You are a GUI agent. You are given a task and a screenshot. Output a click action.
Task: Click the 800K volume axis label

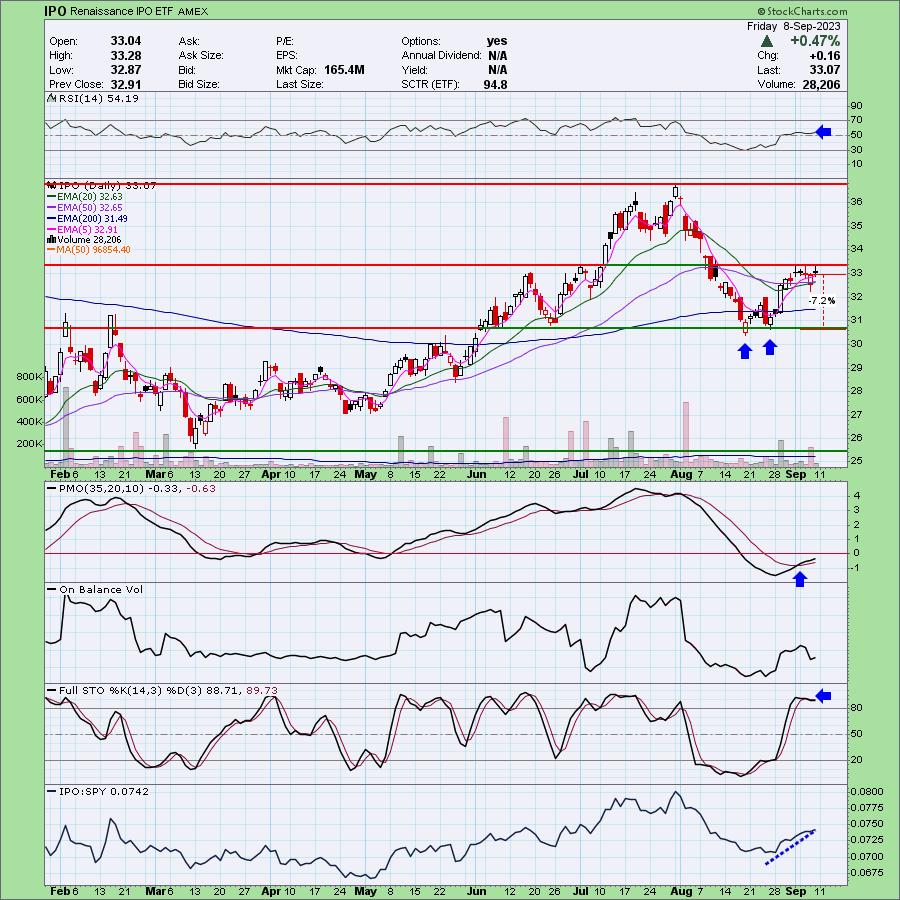pos(29,377)
